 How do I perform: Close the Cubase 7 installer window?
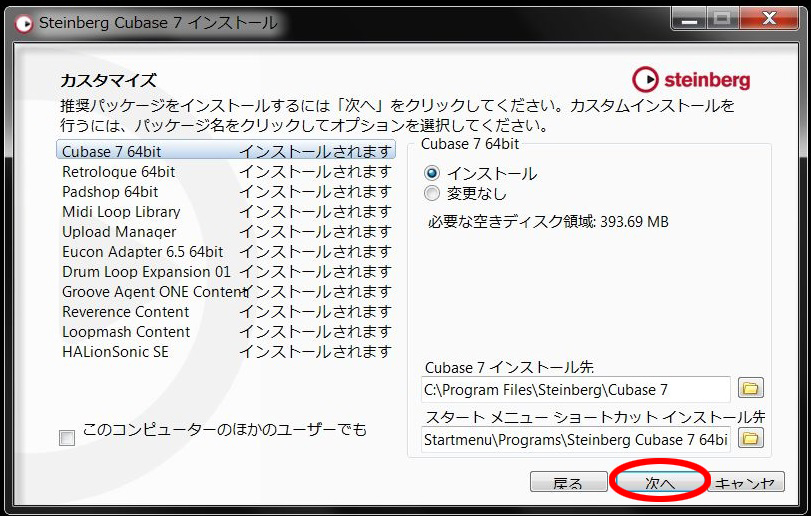769,20
